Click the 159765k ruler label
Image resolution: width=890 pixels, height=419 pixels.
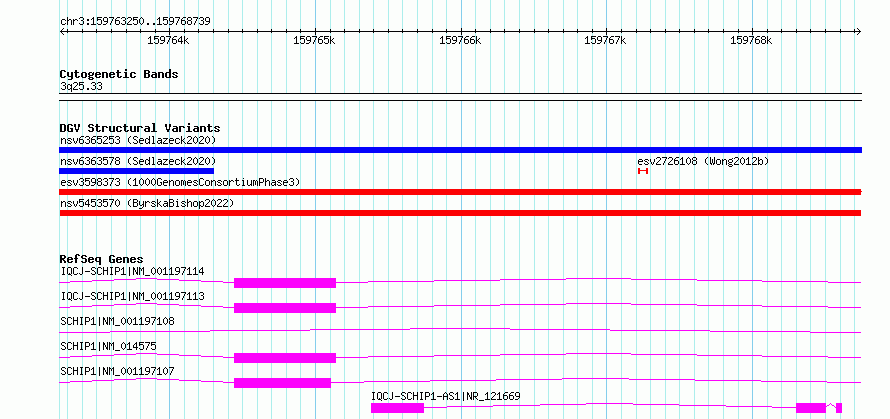(x=314, y=40)
